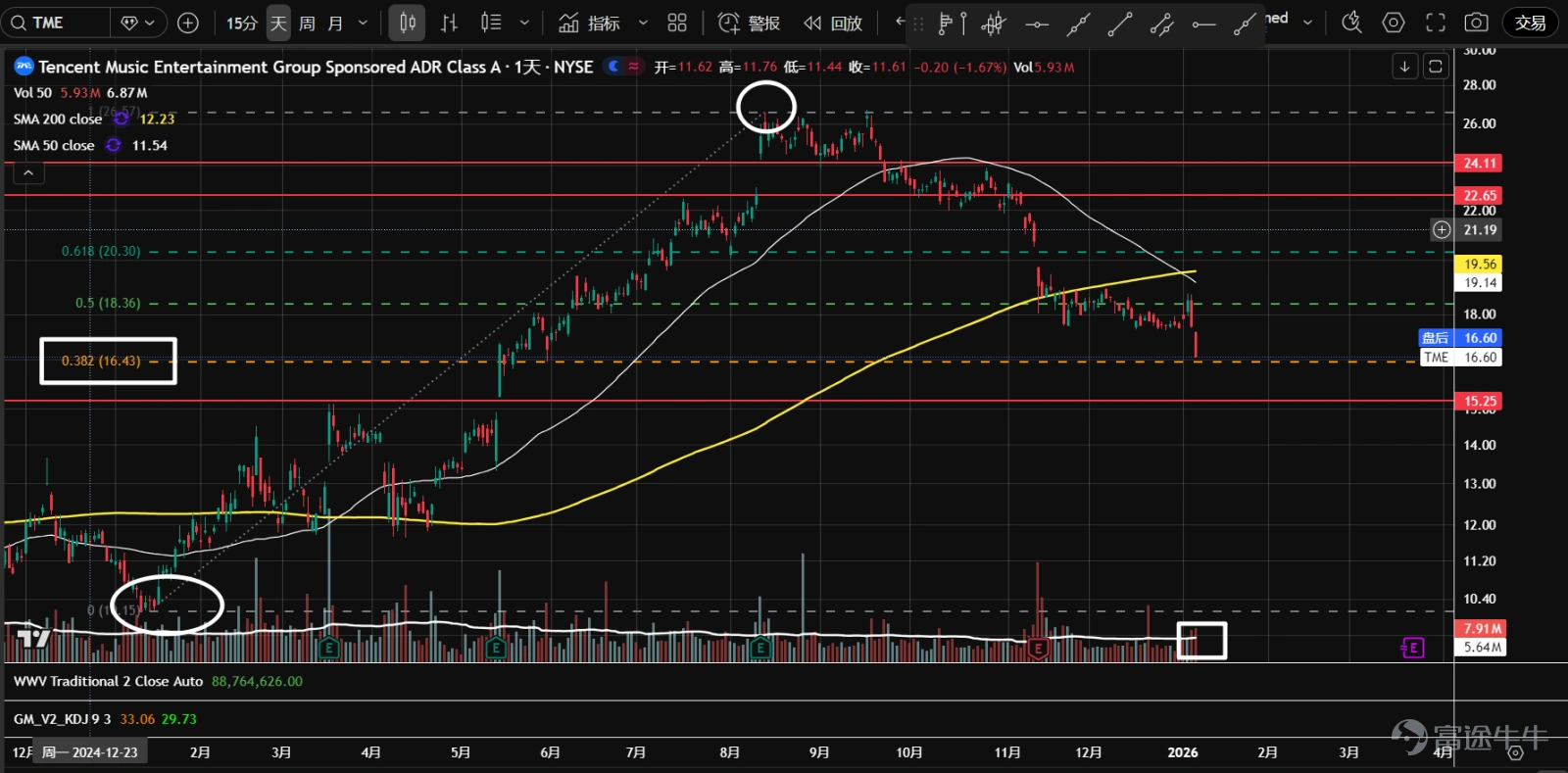The width and height of the screenshot is (1568, 773).
Task: Select the crossed-out candle drawing tool
Action: pos(994,24)
